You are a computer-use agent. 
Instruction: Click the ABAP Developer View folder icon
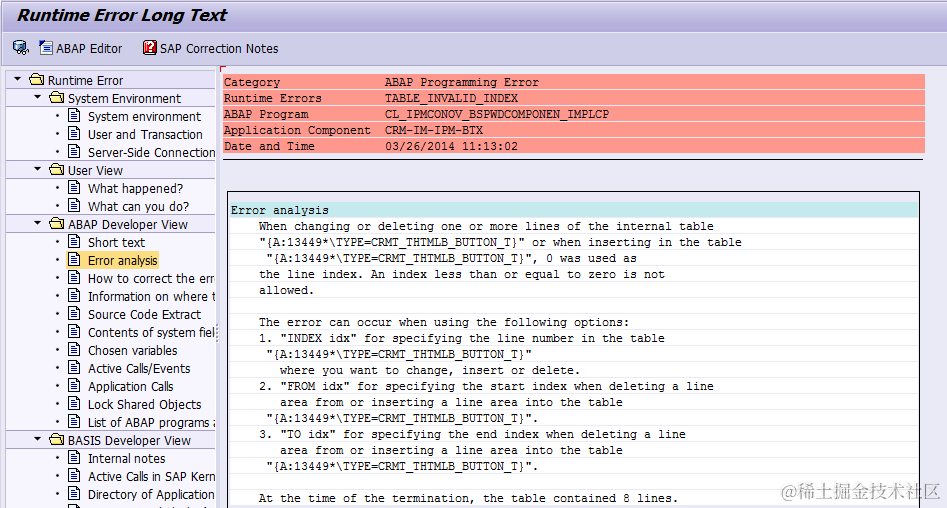click(x=57, y=223)
